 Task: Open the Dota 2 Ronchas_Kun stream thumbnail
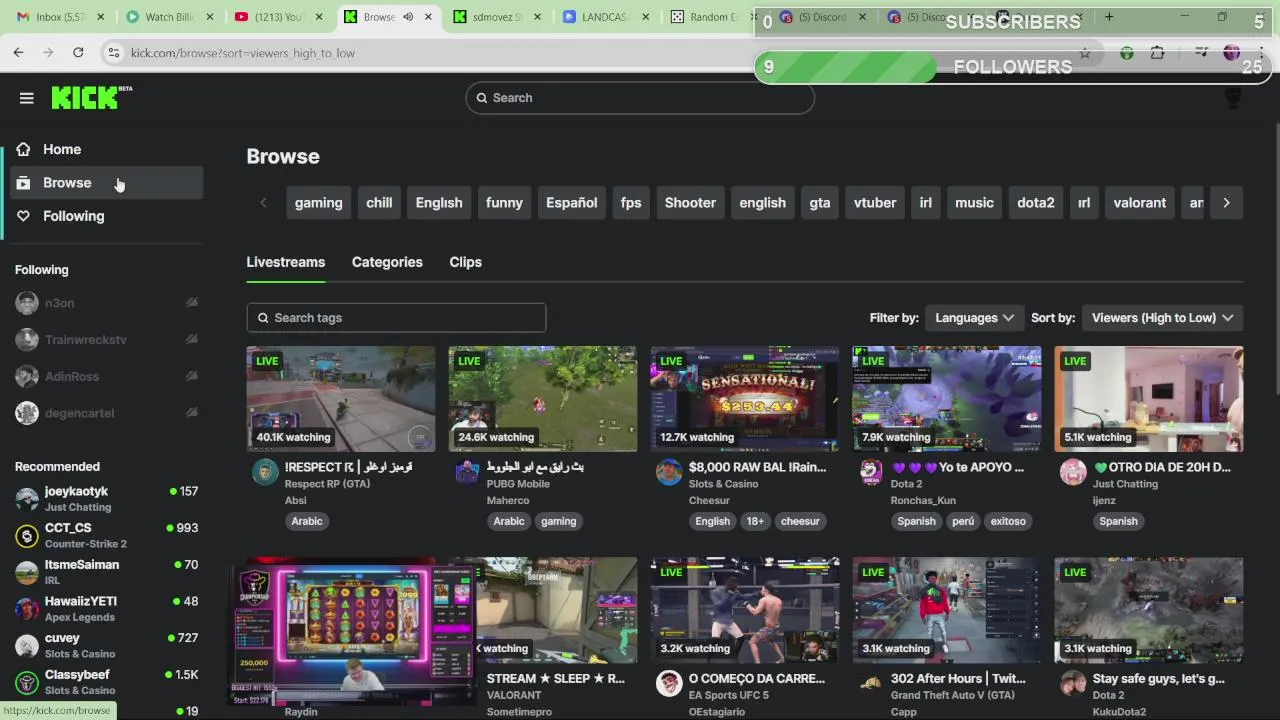(x=947, y=399)
